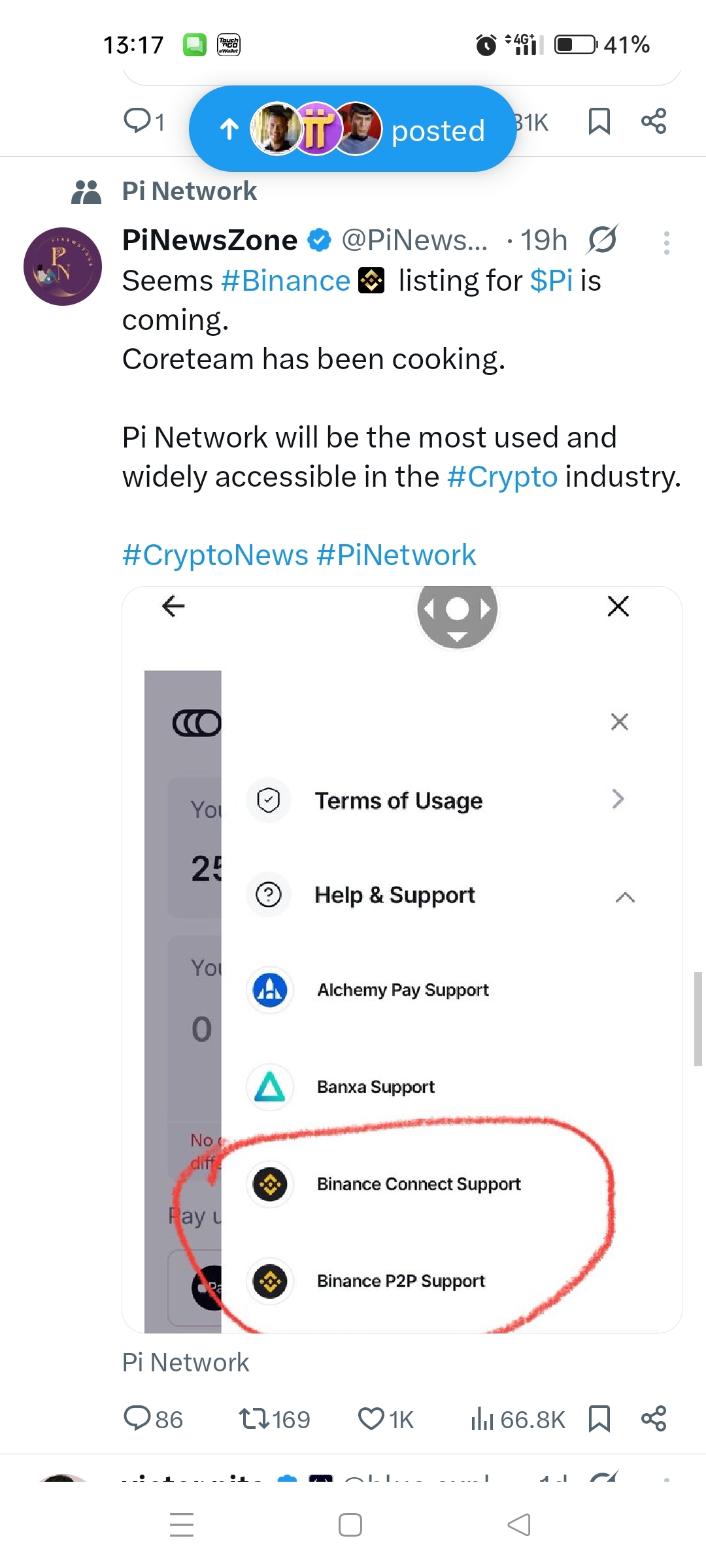Repost the PiNewsZone tweet

click(274, 1419)
